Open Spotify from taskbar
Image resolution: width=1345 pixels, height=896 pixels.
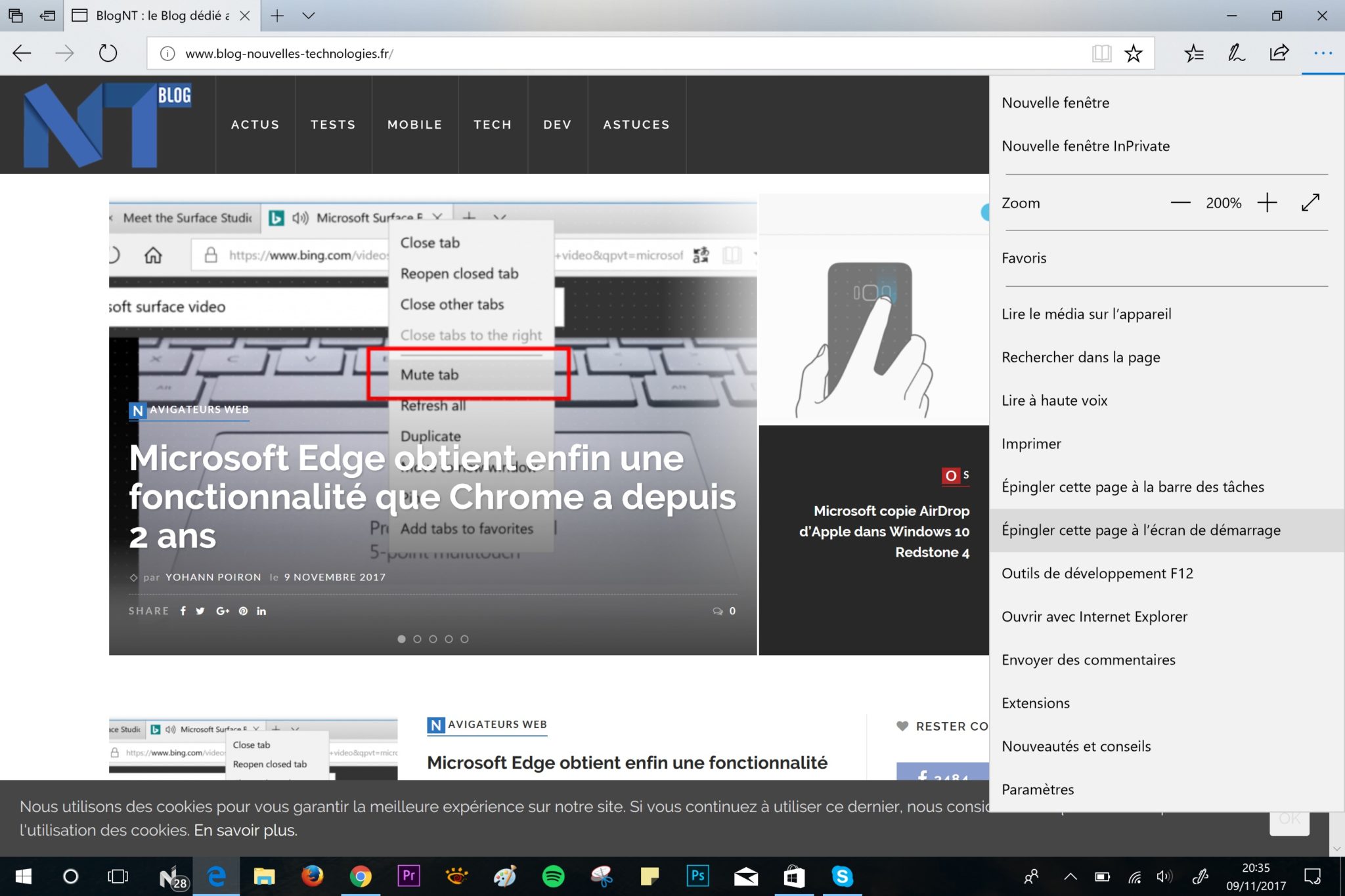click(553, 876)
